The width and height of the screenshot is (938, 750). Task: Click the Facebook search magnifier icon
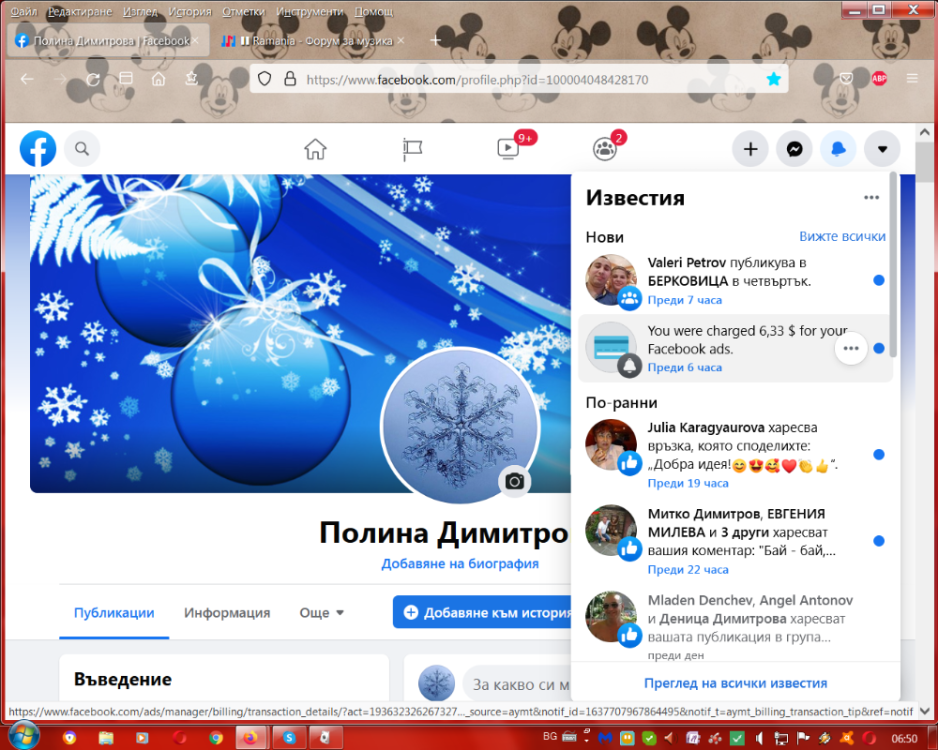[x=82, y=149]
